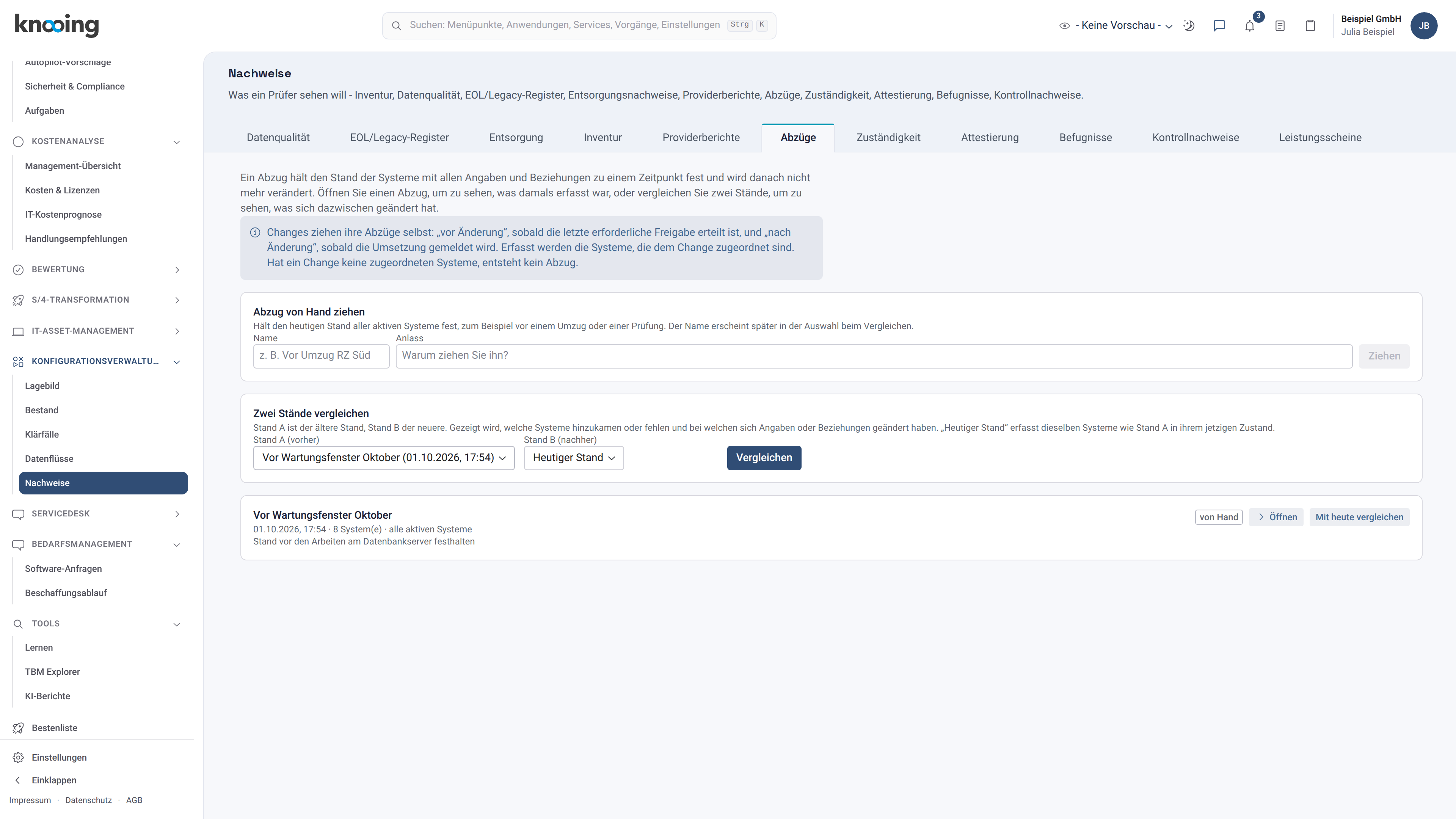The image size is (1456, 819).
Task: Click the Ziehen button
Action: (1384, 356)
